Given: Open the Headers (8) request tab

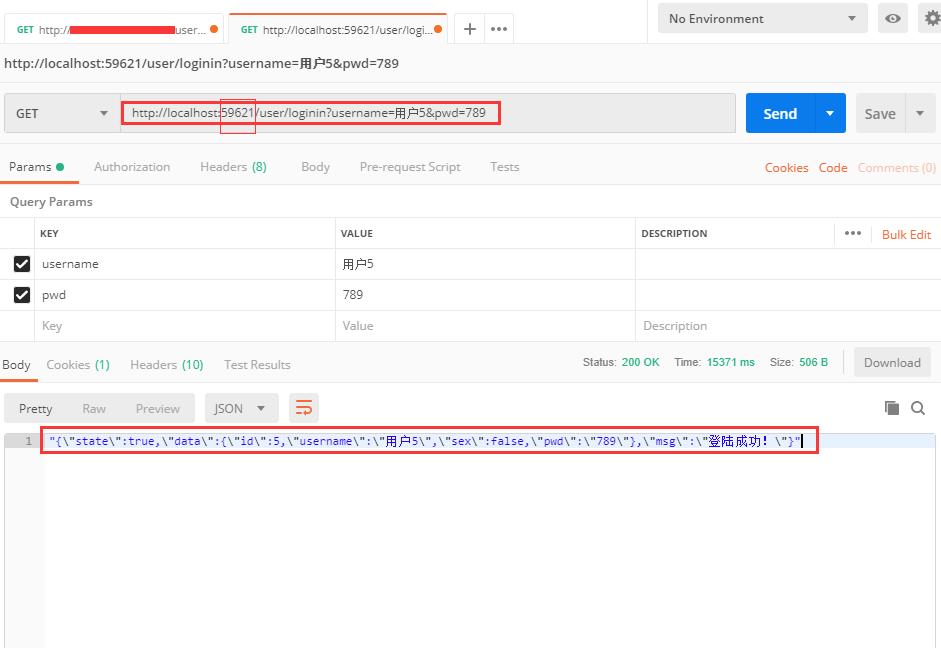Looking at the screenshot, I should (233, 167).
